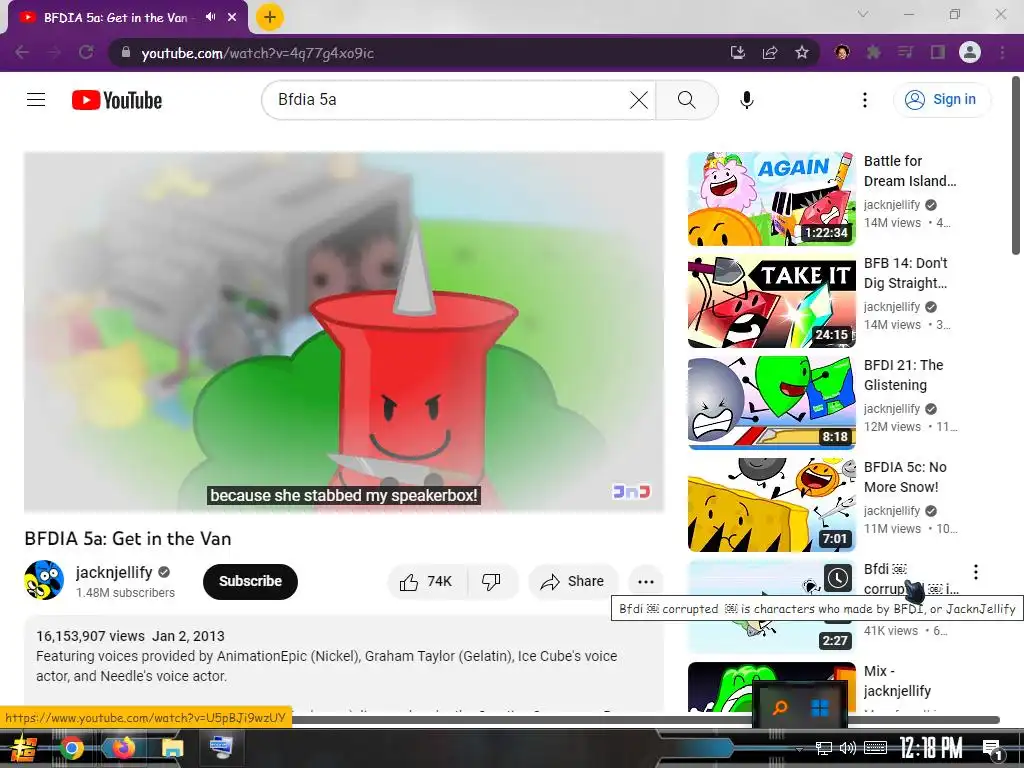Open Firefox from the taskbar
The height and width of the screenshot is (768, 1024).
point(122,748)
